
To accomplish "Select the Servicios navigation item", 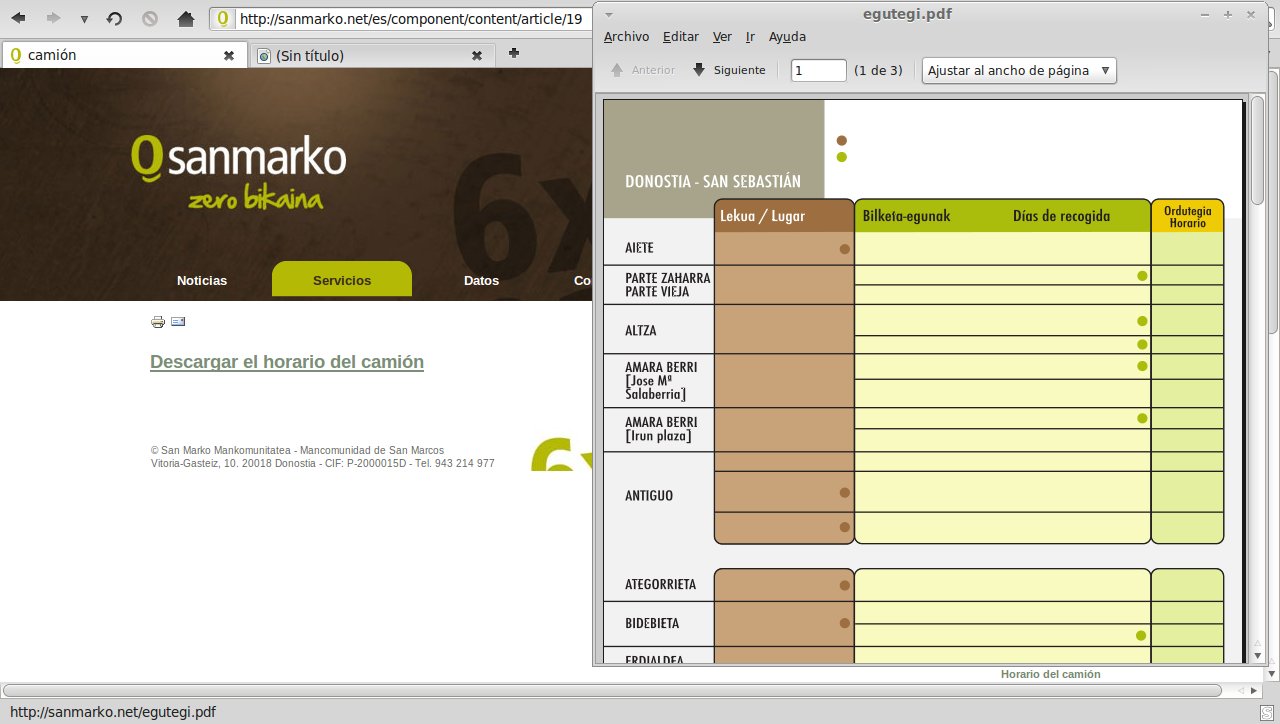I will pyautogui.click(x=342, y=280).
